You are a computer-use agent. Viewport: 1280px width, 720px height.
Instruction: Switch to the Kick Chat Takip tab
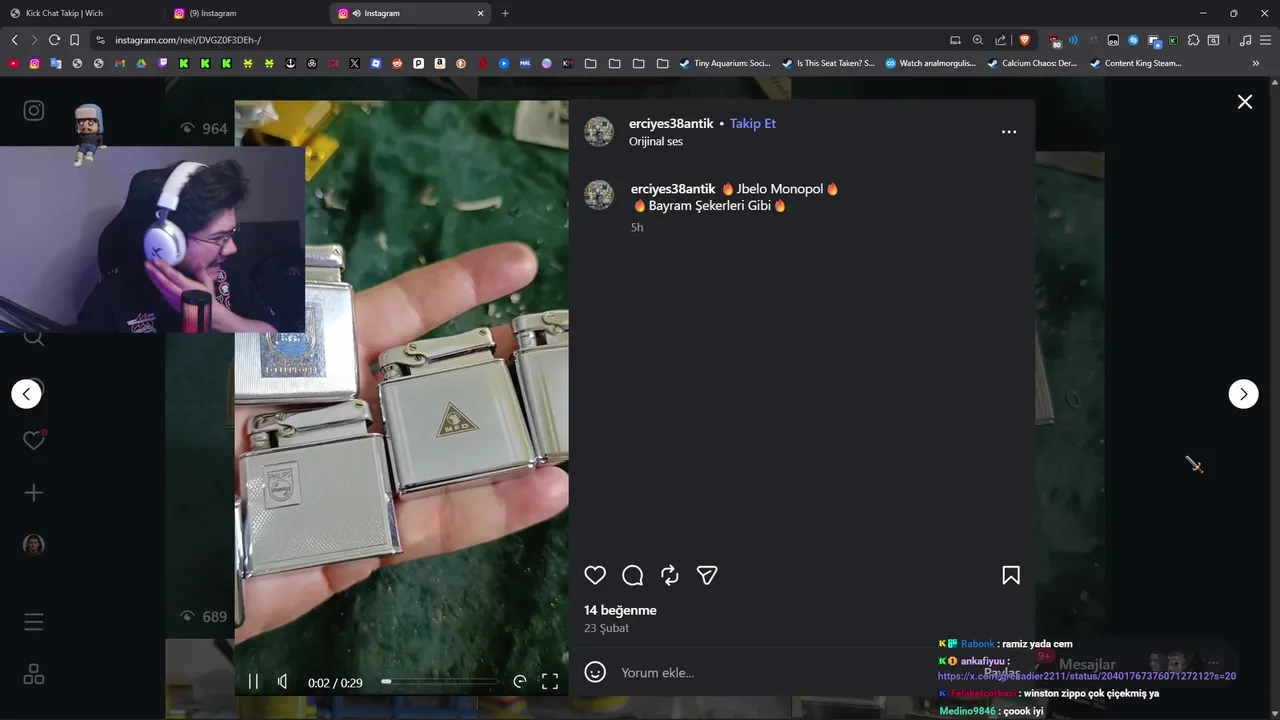(x=82, y=13)
